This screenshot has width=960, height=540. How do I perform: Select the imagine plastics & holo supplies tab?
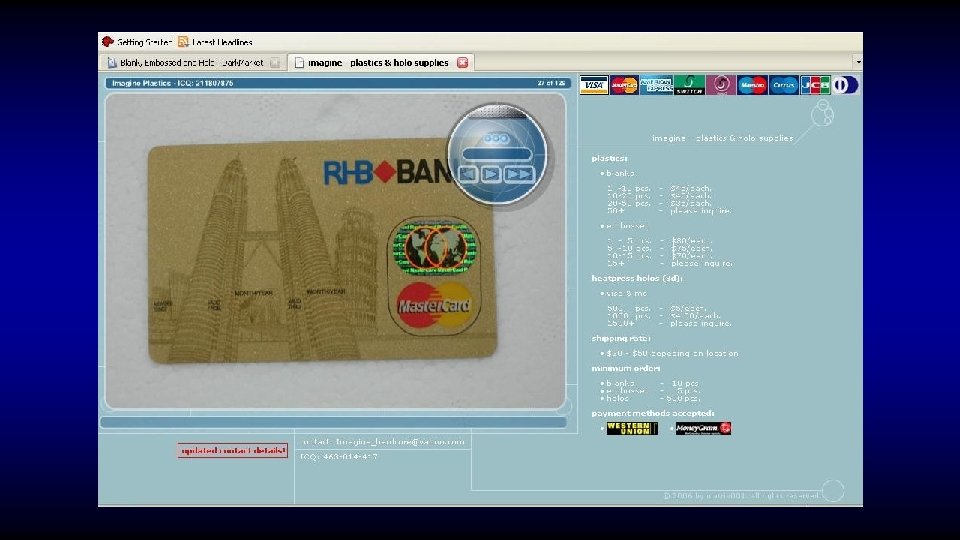pyautogui.click(x=380, y=62)
